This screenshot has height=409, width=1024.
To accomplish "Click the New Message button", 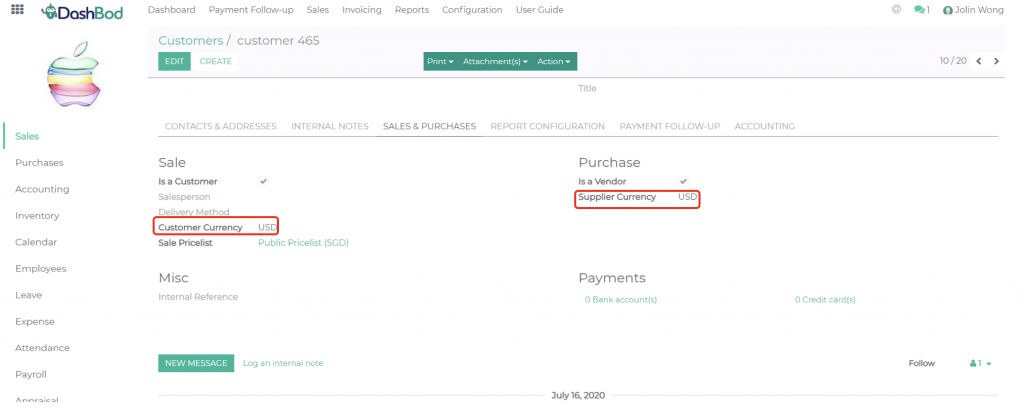I will point(196,363).
